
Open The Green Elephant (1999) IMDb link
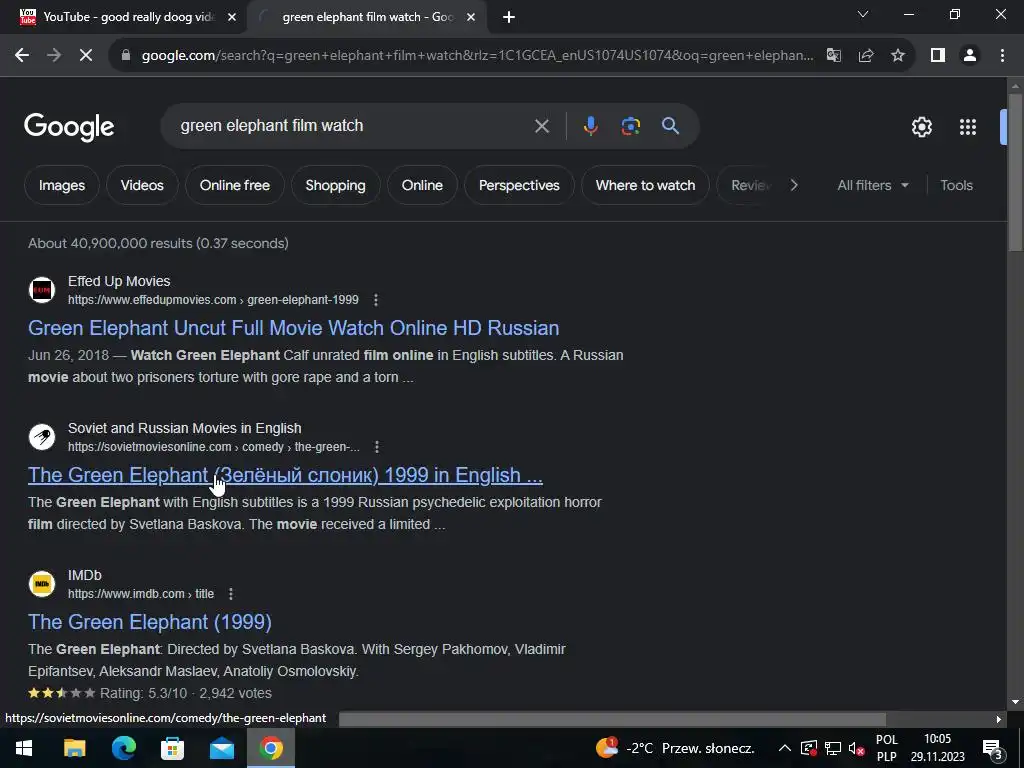(x=150, y=622)
